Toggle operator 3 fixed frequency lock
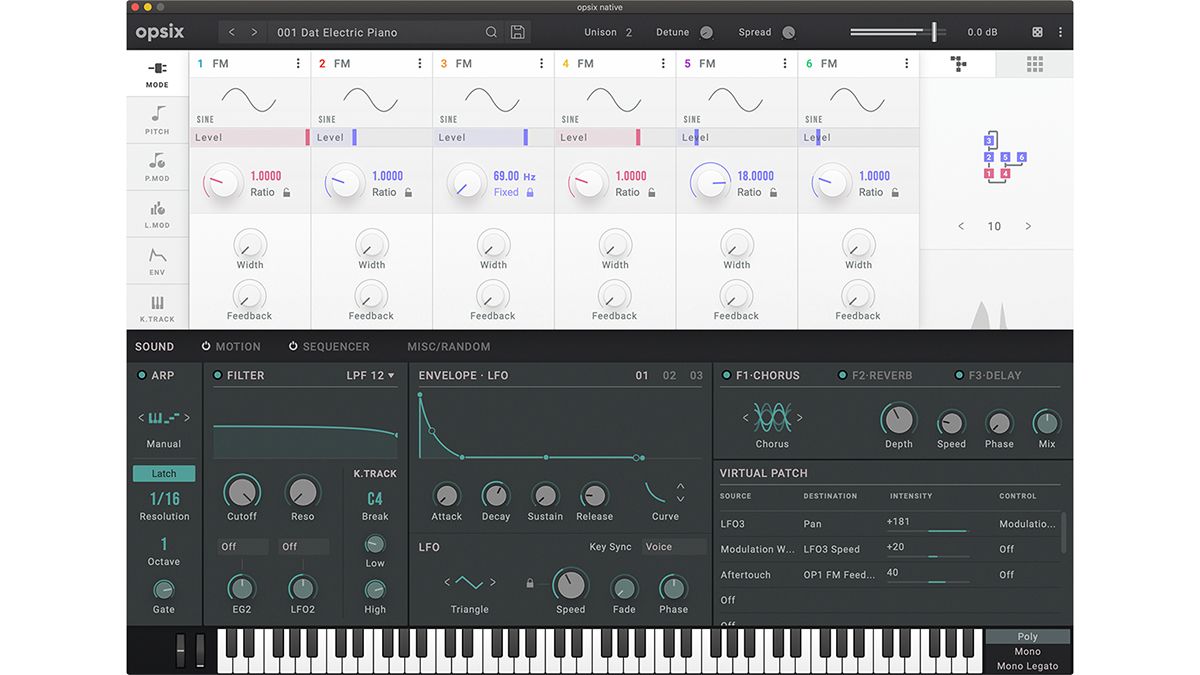The image size is (1200, 675). [x=530, y=192]
